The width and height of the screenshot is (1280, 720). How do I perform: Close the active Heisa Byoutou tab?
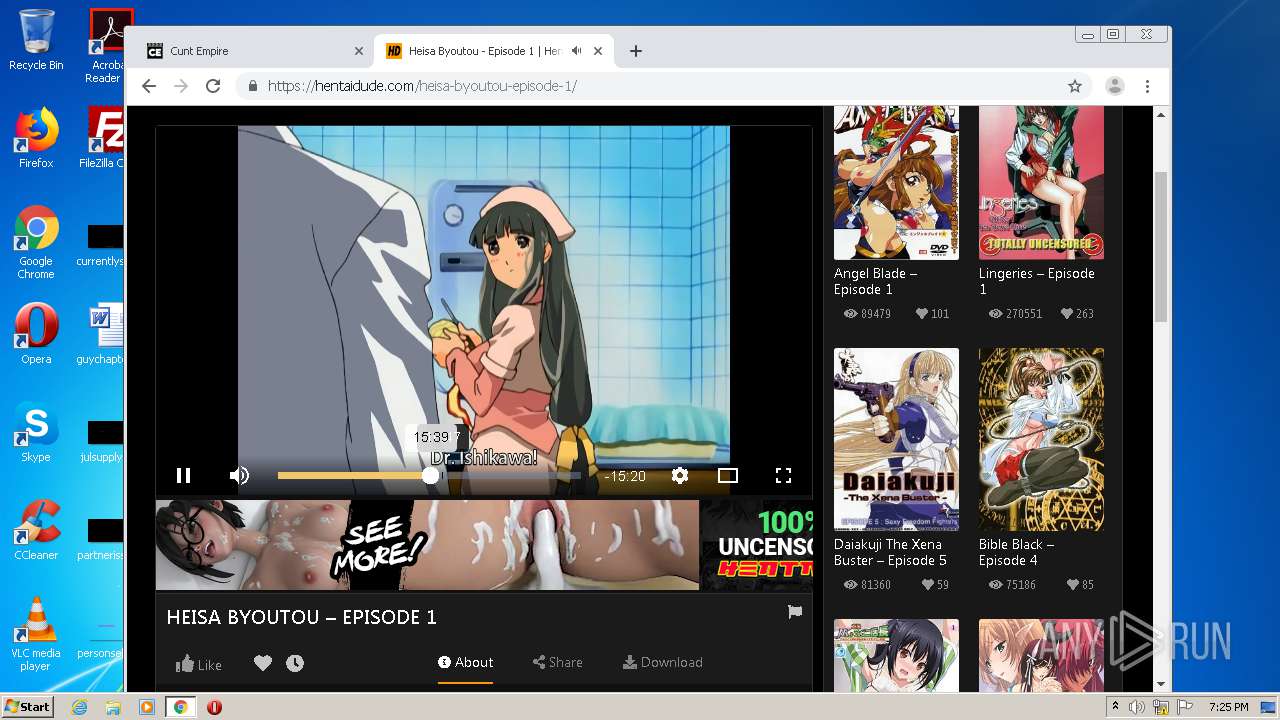599,51
